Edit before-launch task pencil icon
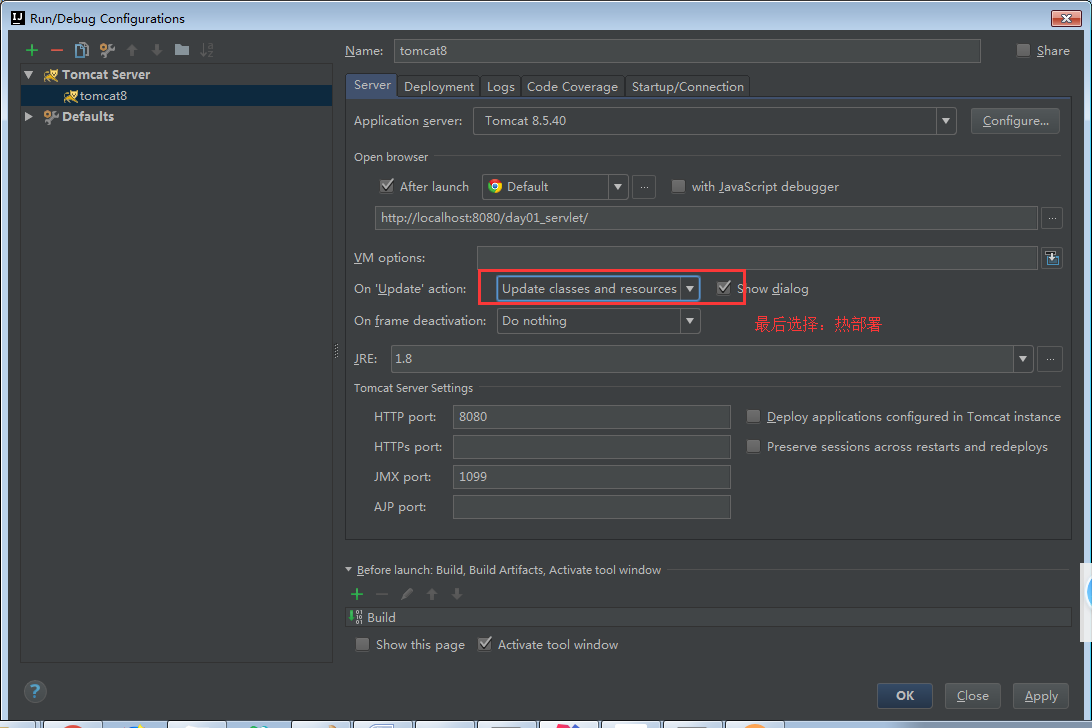Viewport: 1092px width, 728px height. [407, 594]
